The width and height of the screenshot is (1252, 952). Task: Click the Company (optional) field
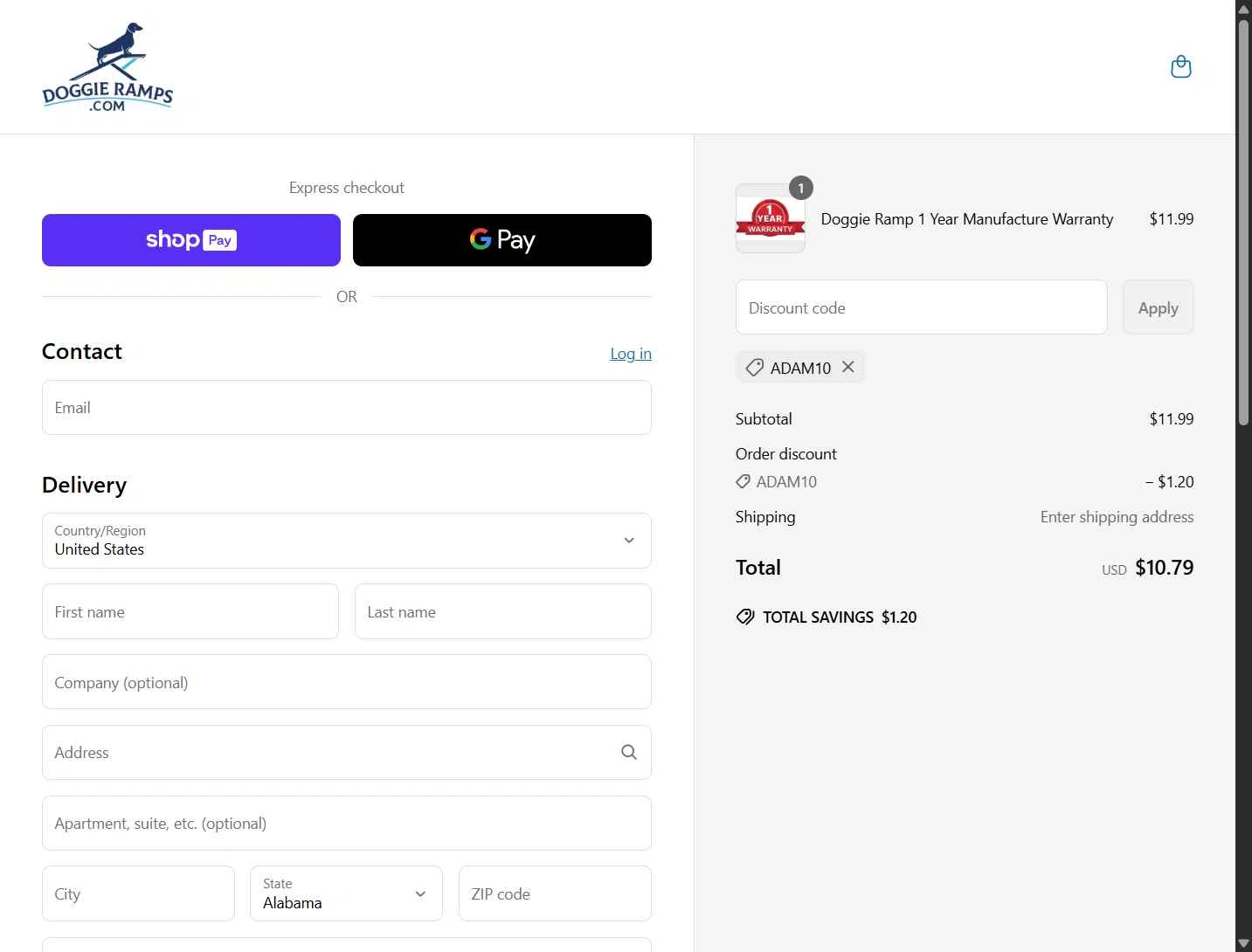coord(347,682)
